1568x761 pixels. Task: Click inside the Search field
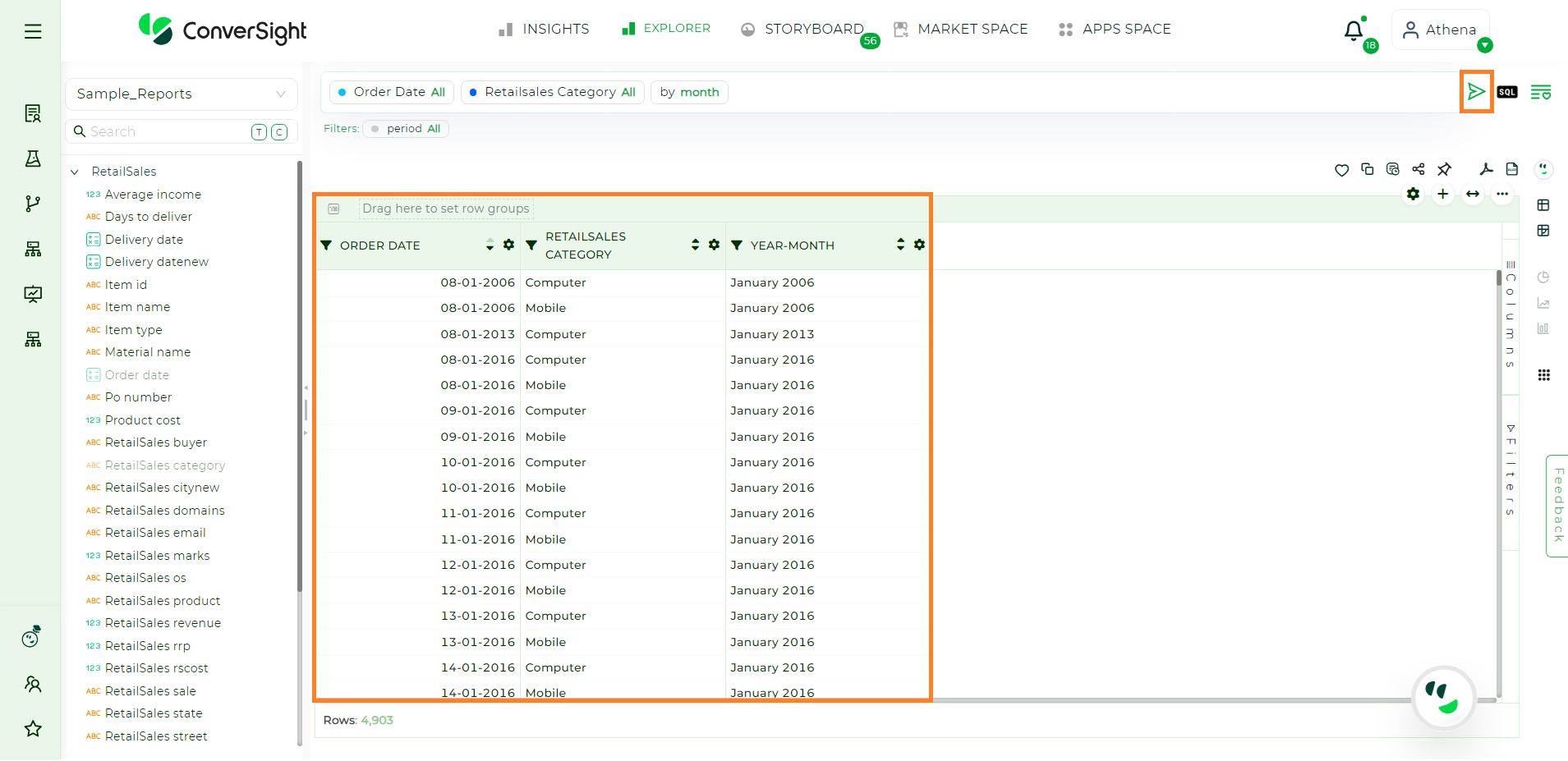click(x=148, y=131)
